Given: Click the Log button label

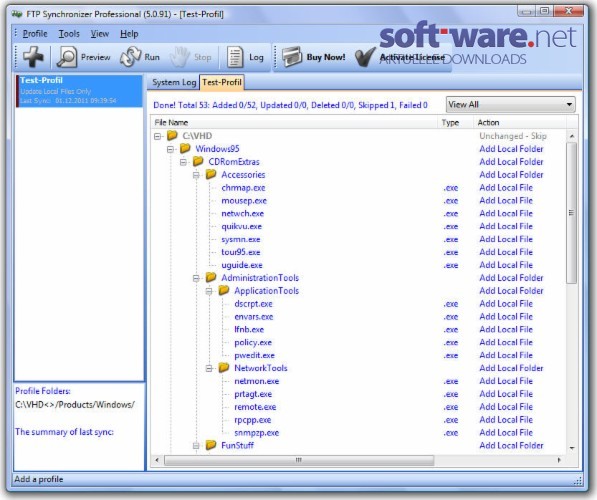Looking at the screenshot, I should [256, 57].
